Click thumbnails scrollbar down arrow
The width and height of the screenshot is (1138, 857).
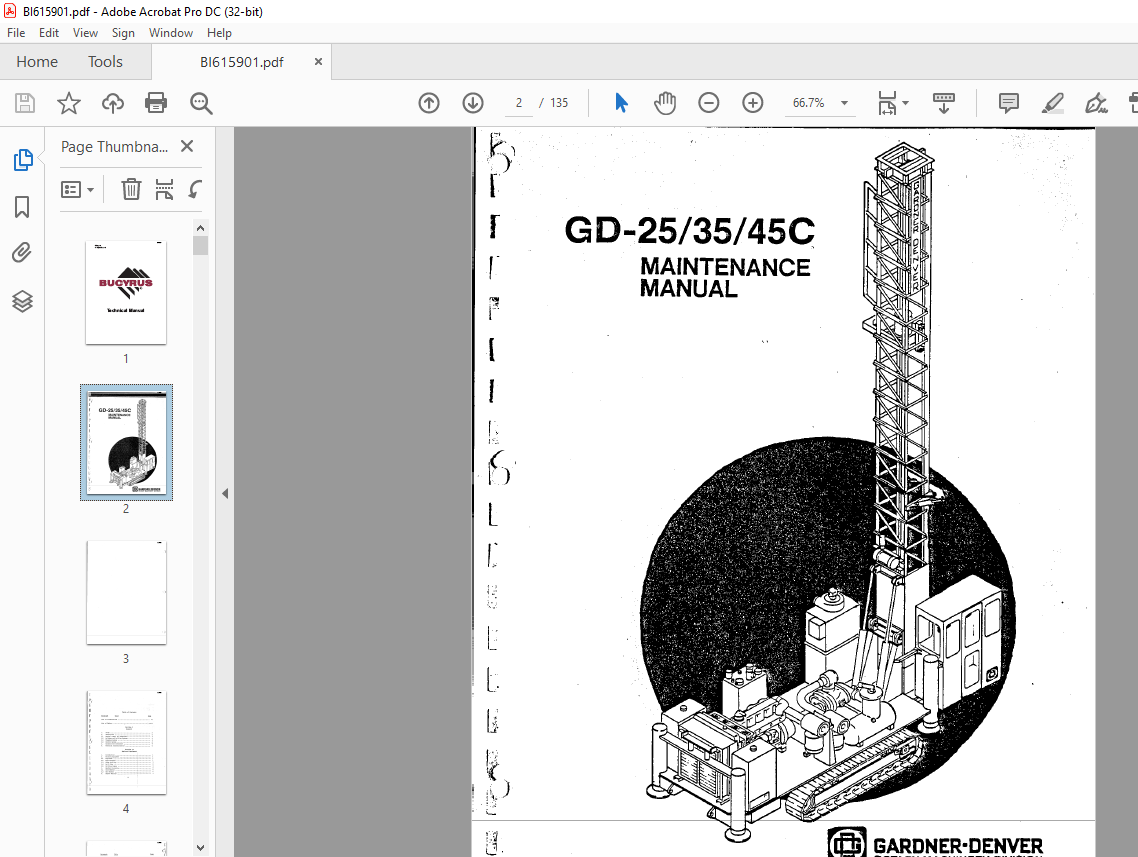pos(201,847)
